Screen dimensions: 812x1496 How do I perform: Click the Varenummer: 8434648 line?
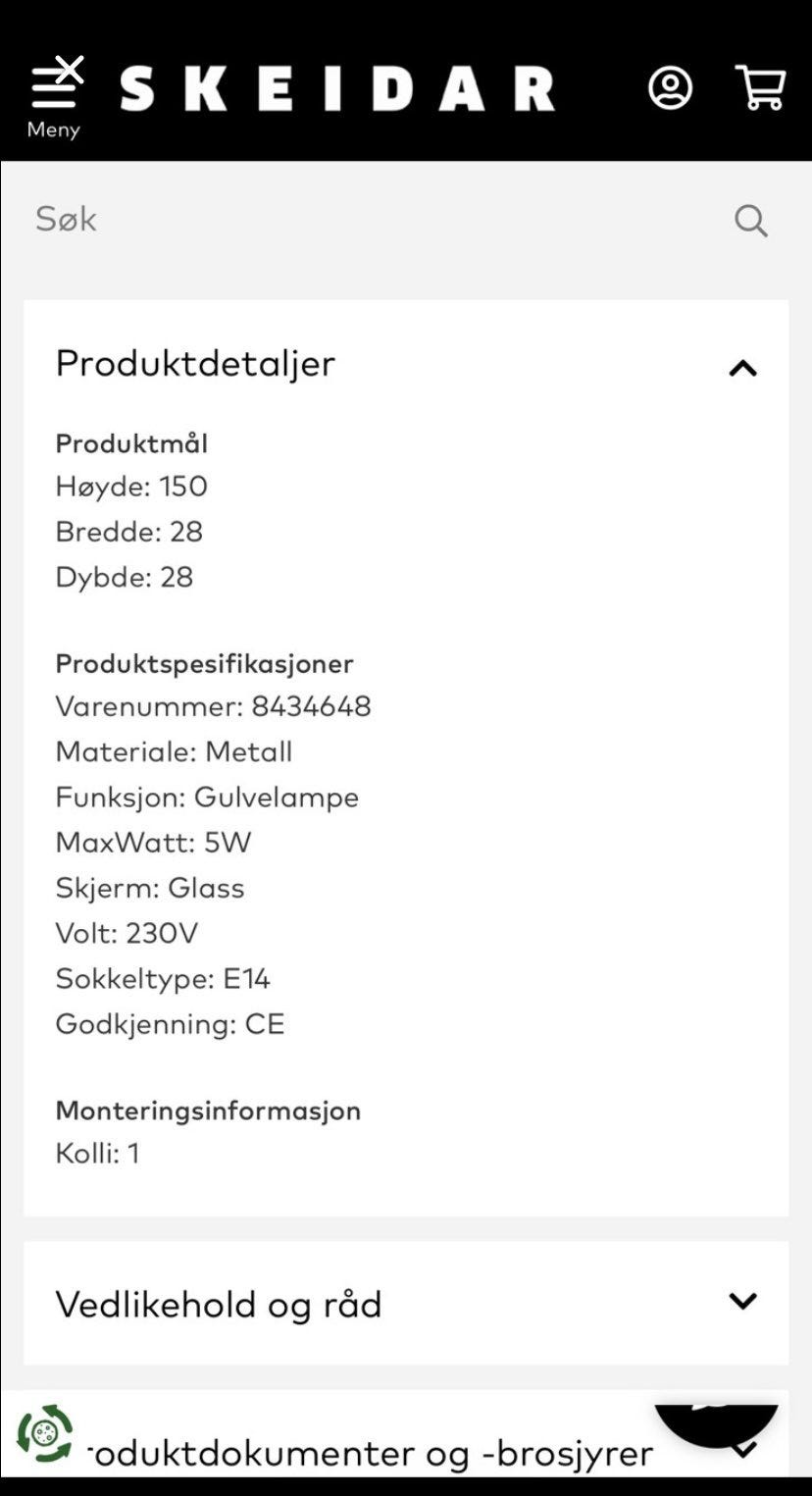point(213,706)
